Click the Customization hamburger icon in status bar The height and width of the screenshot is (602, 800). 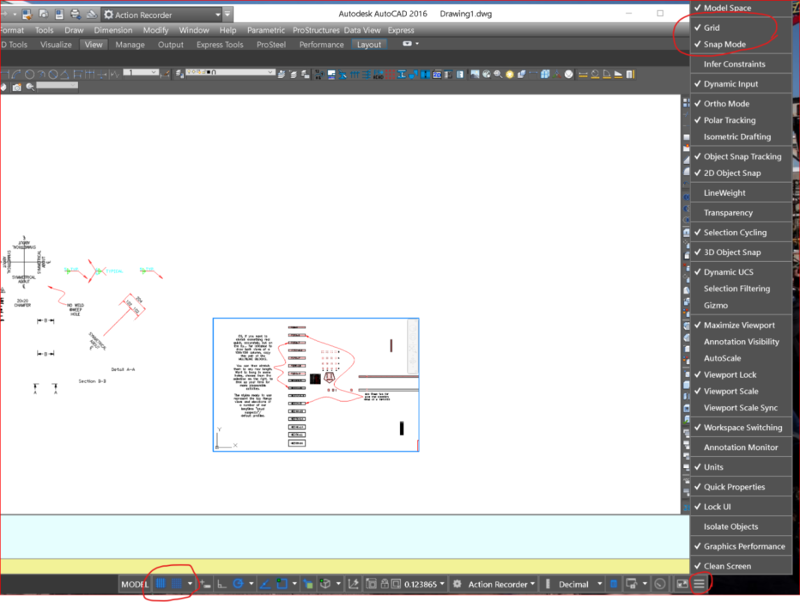699,584
